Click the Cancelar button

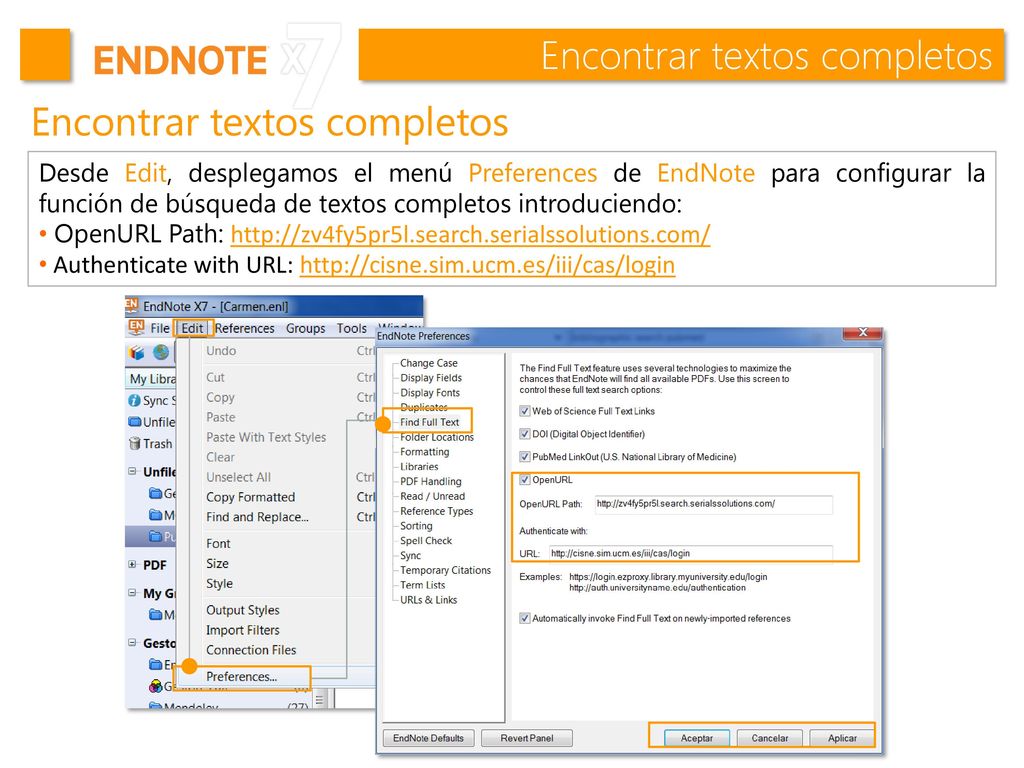[x=769, y=738]
